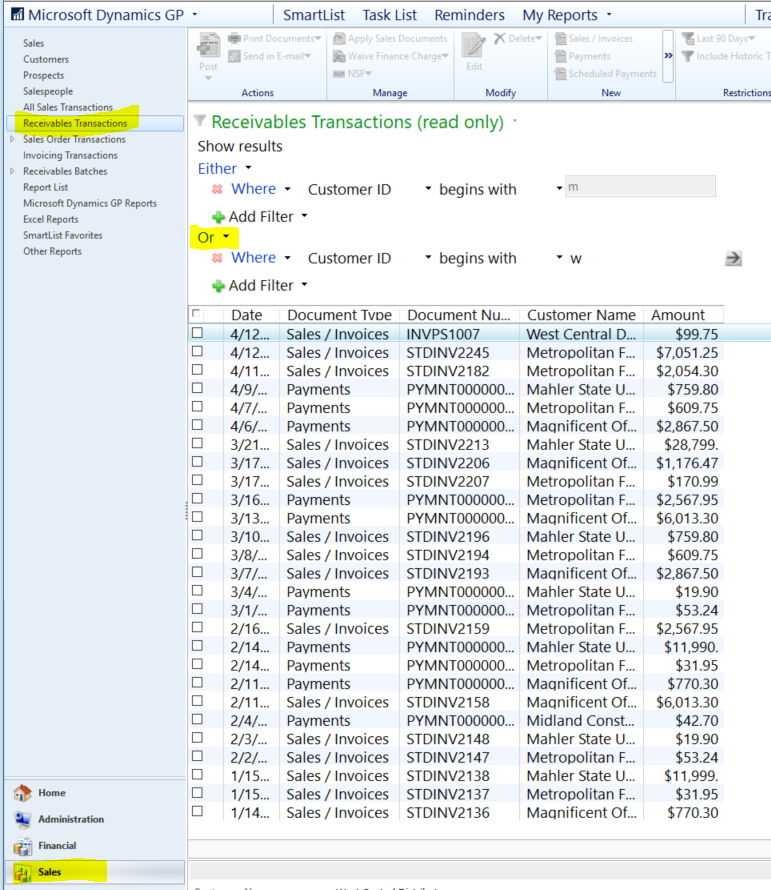
Task: Expand Sales Order Transactions tree node
Action: point(12,139)
